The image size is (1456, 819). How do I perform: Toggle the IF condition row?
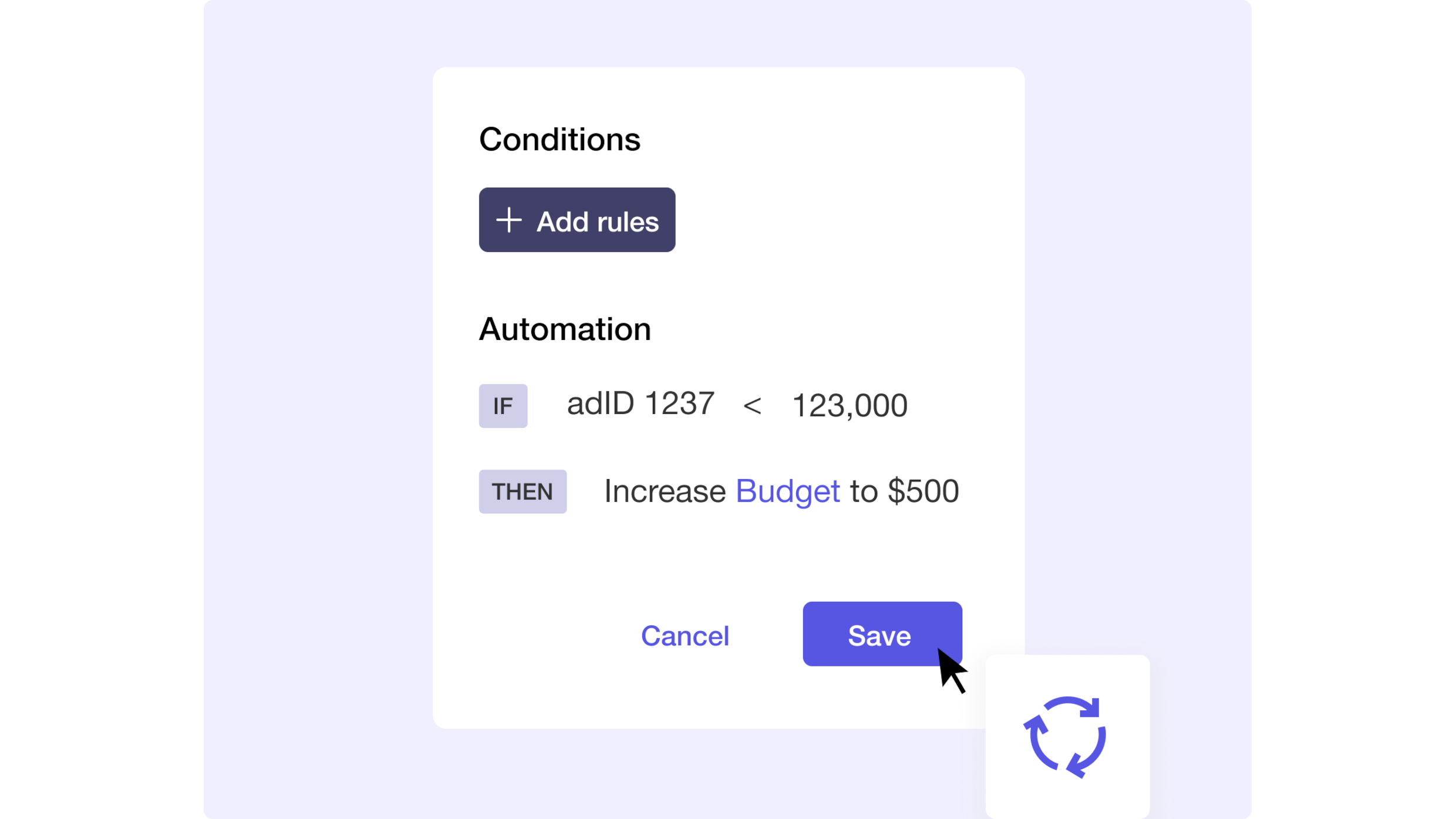(x=693, y=405)
